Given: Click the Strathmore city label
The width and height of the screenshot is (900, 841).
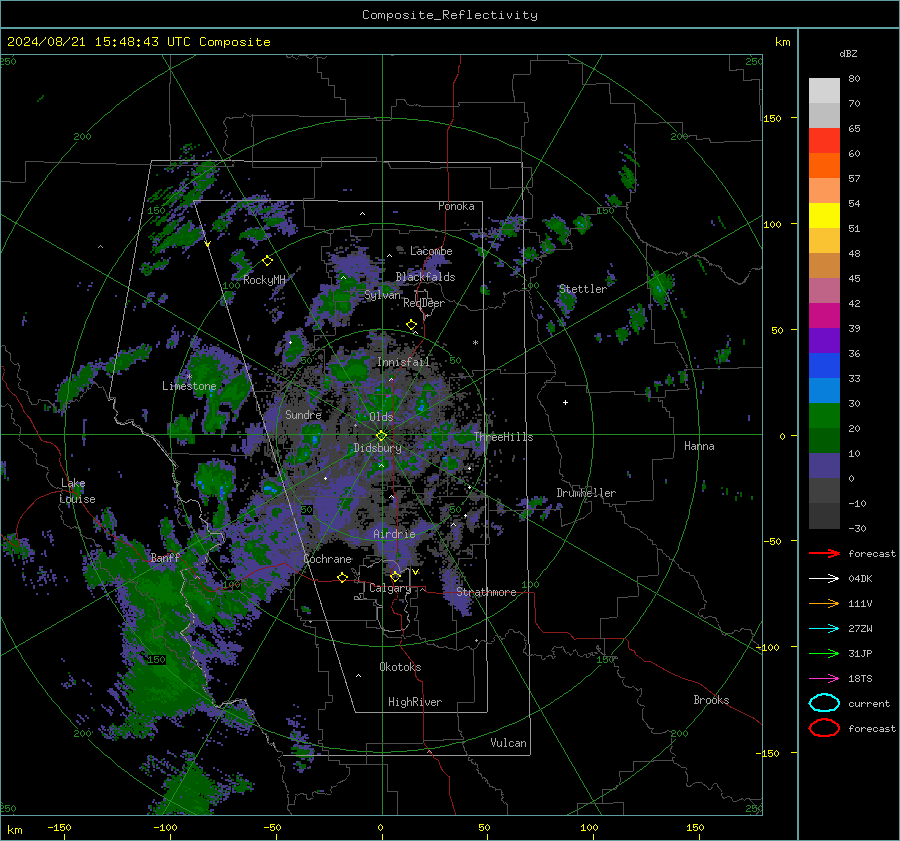Looking at the screenshot, I should [486, 592].
